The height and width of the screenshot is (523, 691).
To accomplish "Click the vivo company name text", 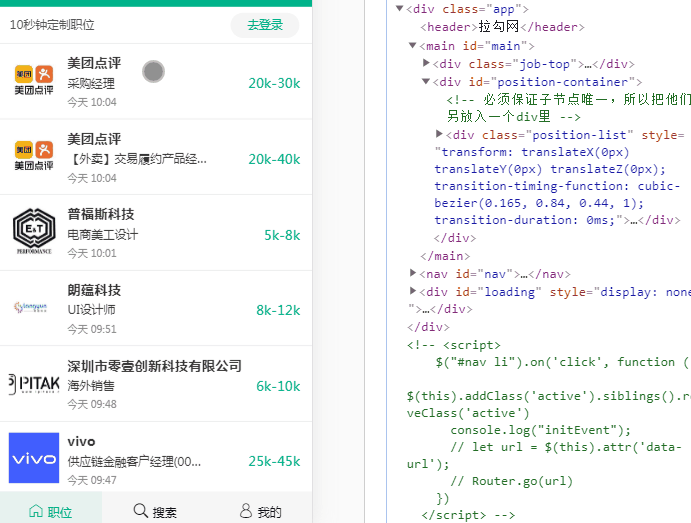I will point(82,441).
